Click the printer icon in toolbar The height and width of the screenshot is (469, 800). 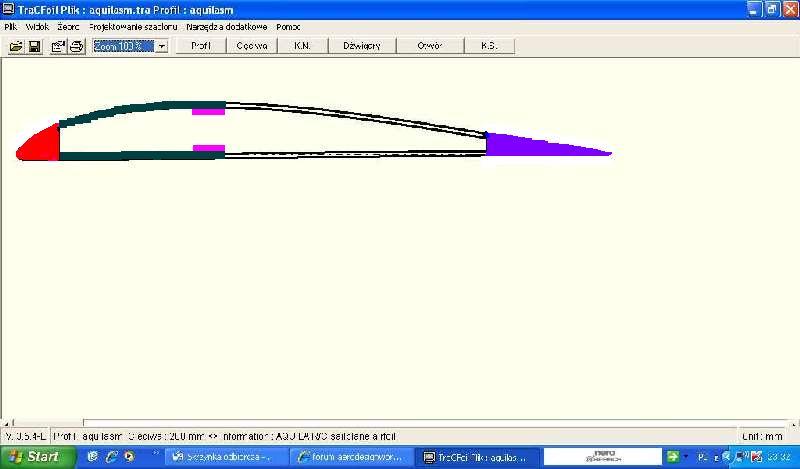point(76,46)
